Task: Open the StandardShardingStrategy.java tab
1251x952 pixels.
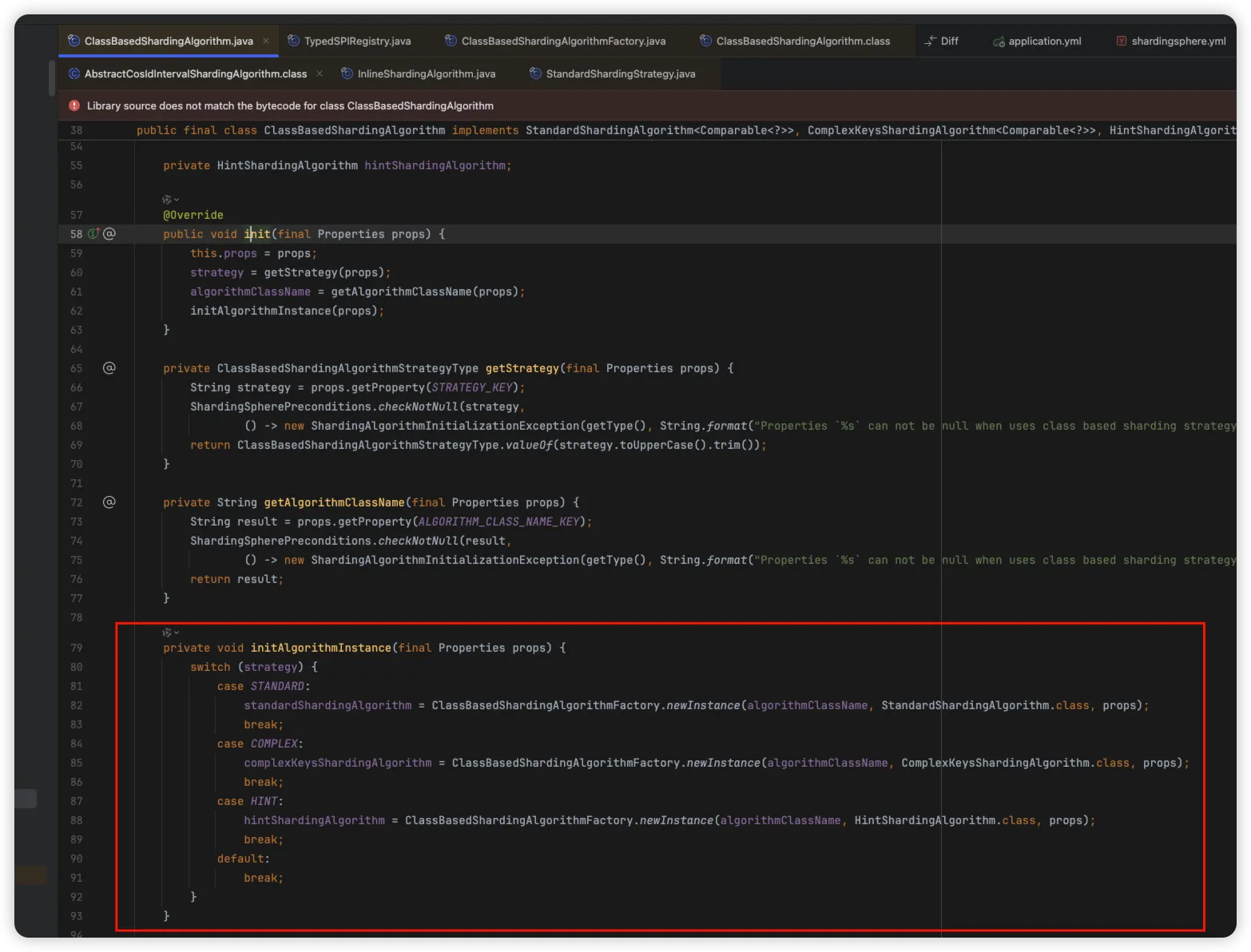Action: 620,73
